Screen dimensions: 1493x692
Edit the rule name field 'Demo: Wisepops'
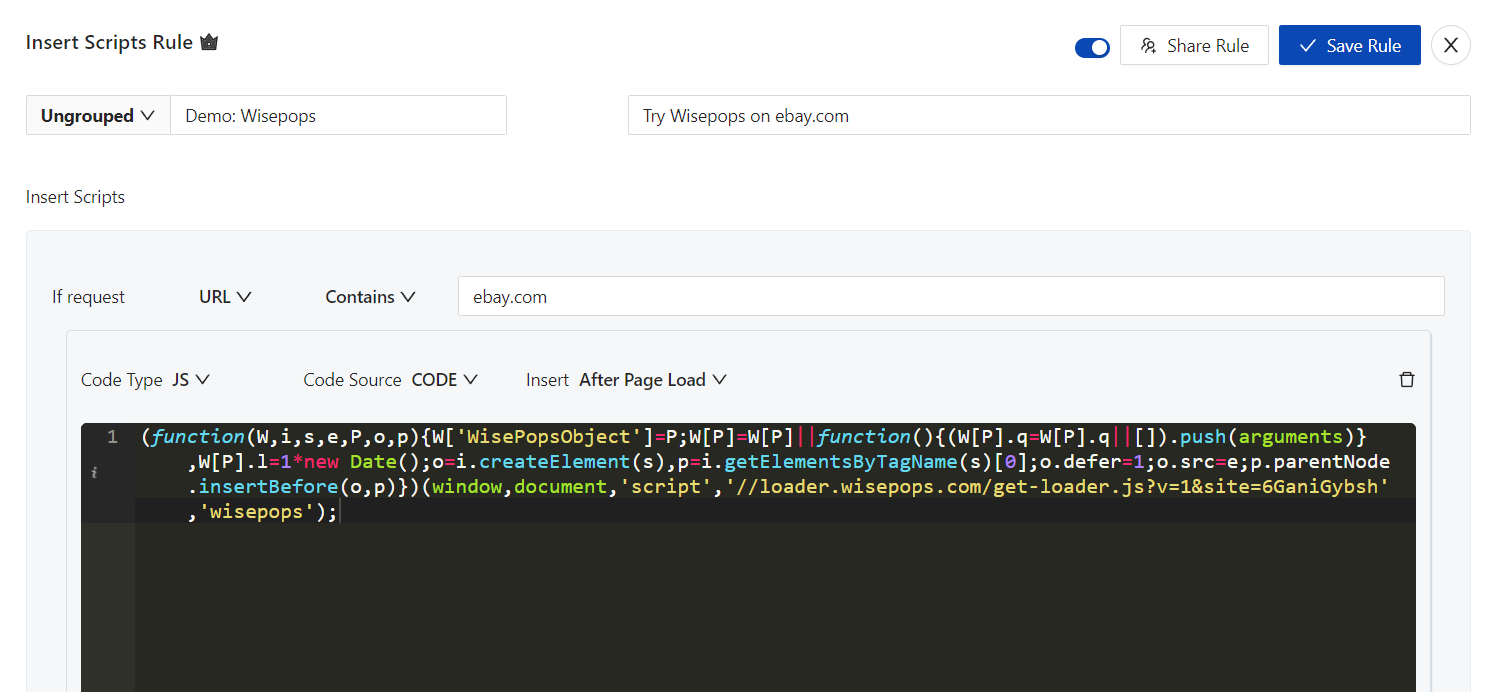338,115
